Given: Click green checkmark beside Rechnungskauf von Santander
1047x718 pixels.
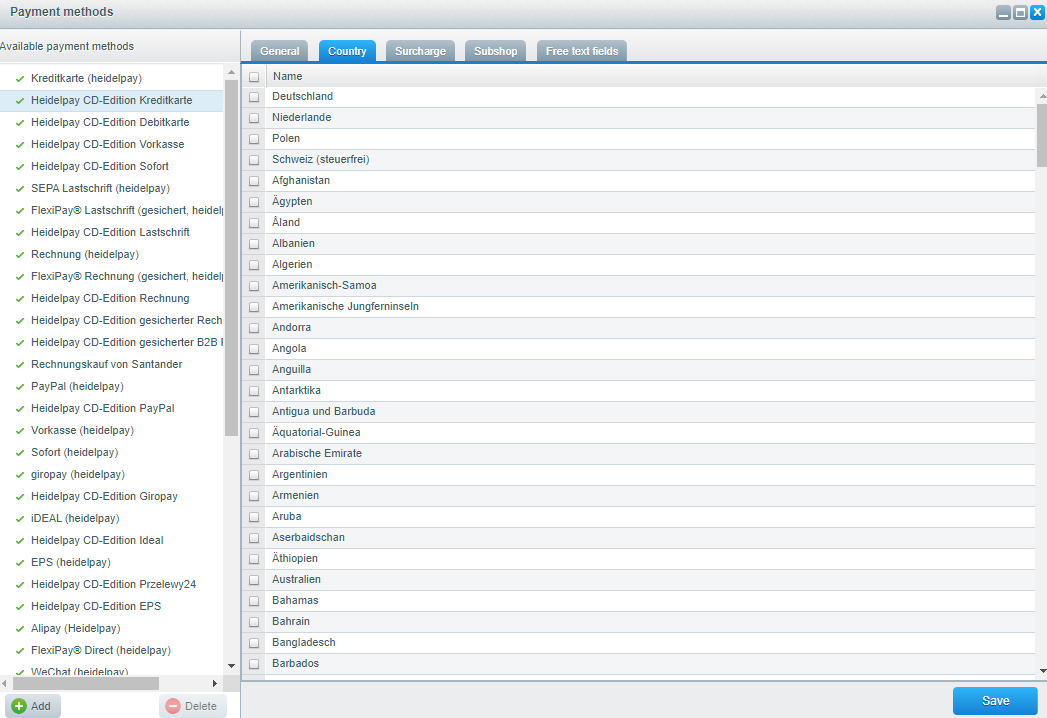Looking at the screenshot, I should coord(20,365).
